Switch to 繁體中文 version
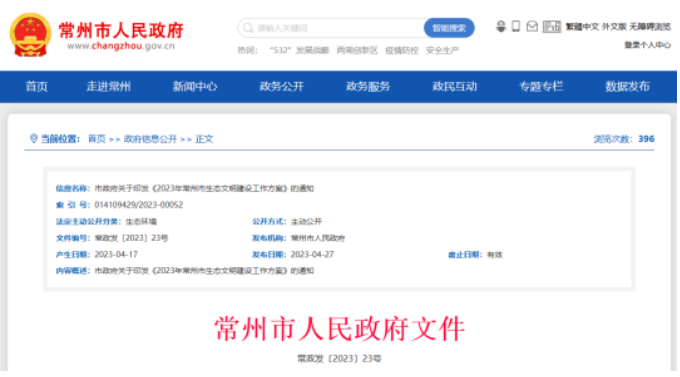This screenshot has height=377, width=680. pyautogui.click(x=582, y=27)
